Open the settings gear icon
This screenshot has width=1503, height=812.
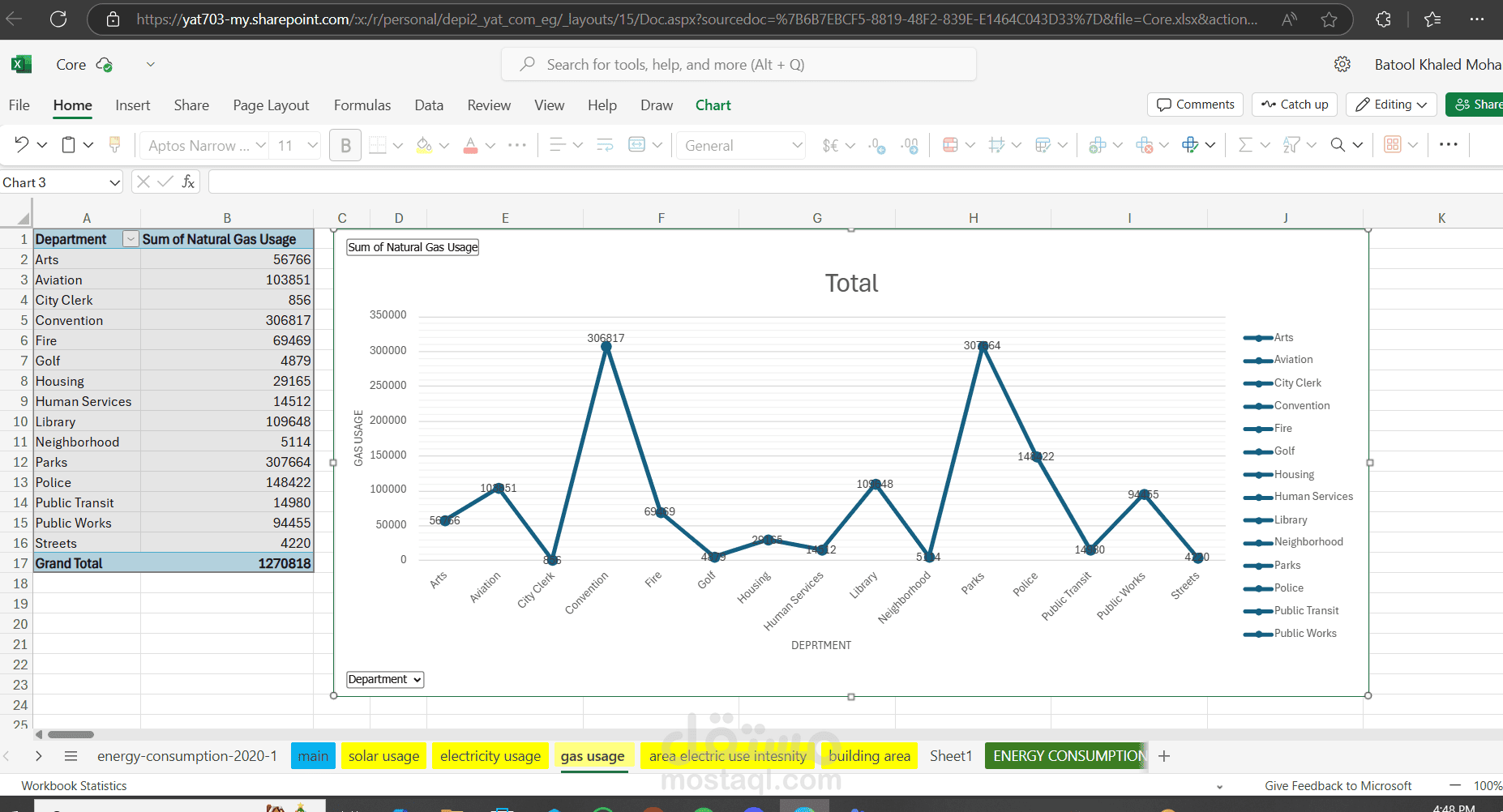tap(1342, 64)
